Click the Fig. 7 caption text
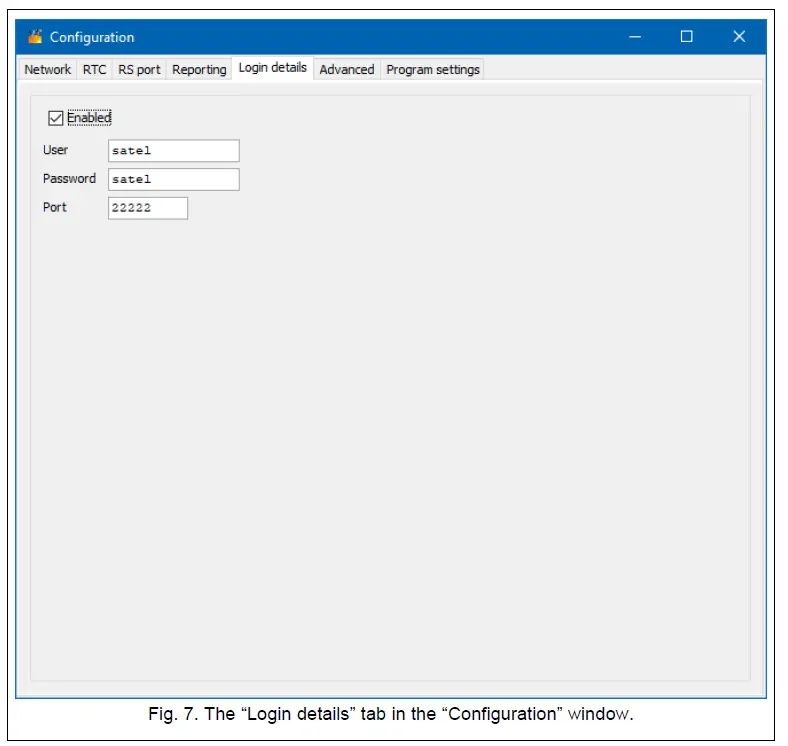Image resolution: width=788 pixels, height=746 pixels. [390, 714]
